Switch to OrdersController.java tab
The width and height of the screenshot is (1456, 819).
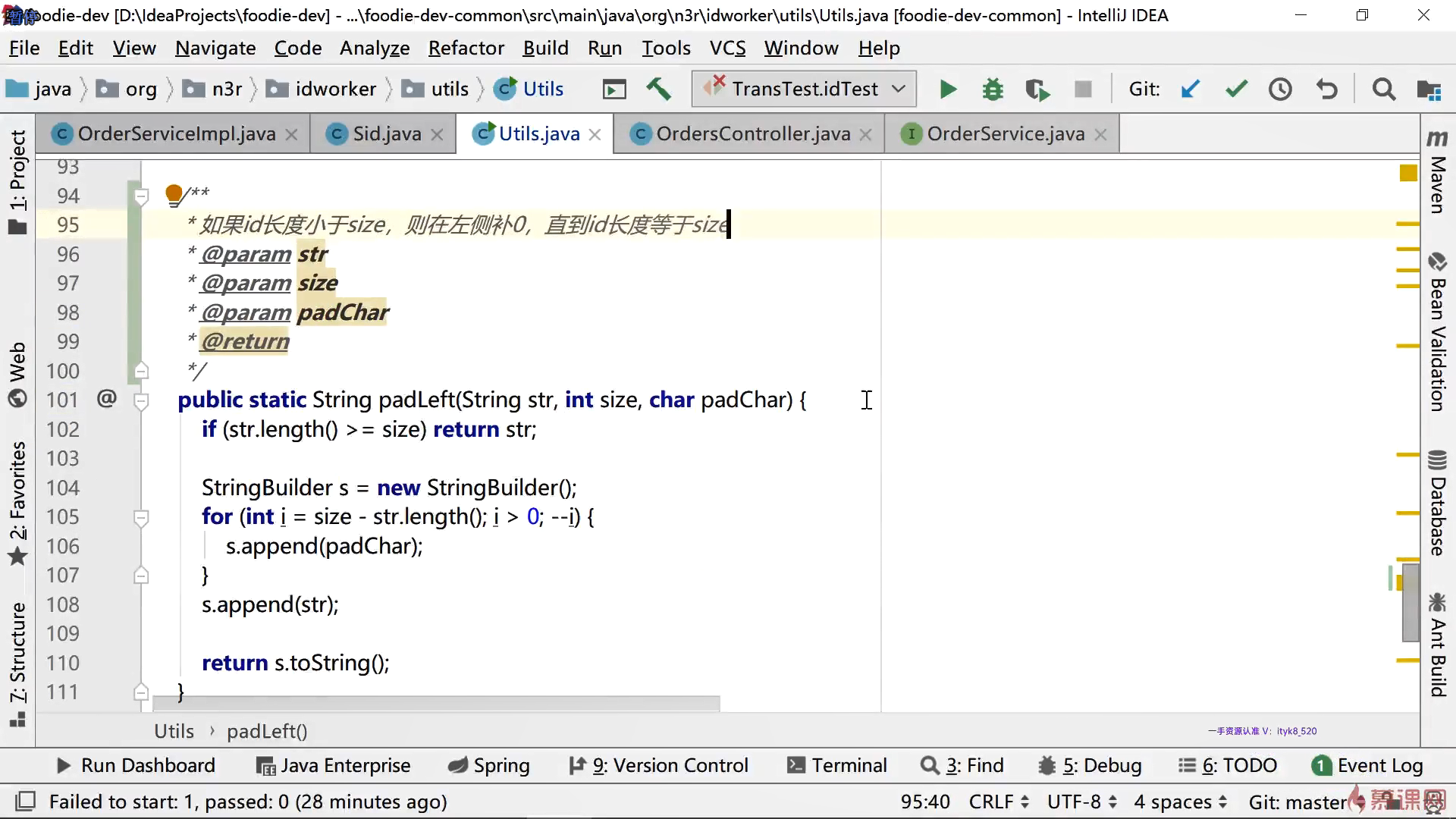(752, 134)
